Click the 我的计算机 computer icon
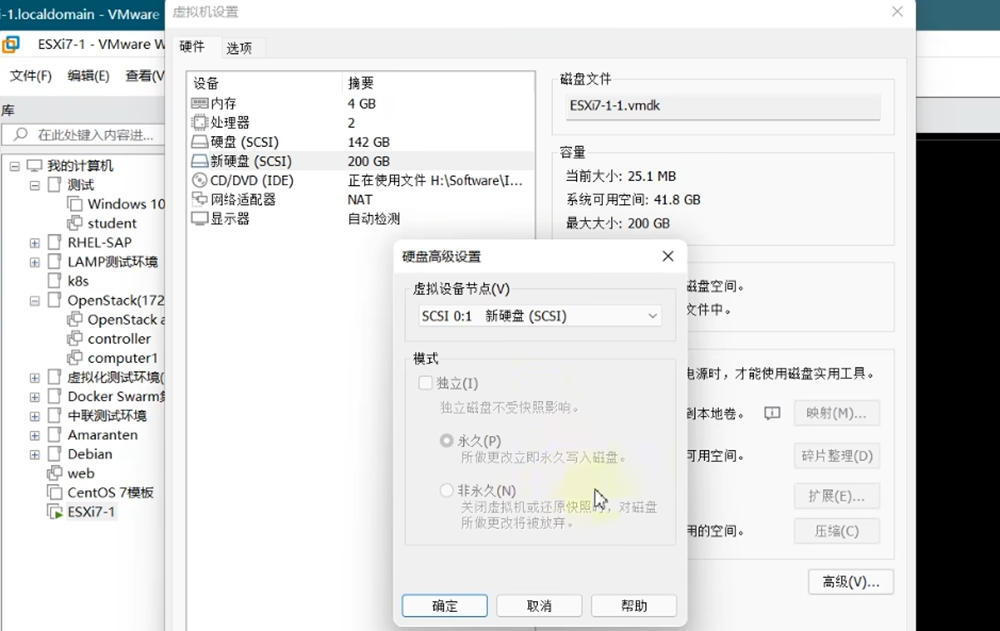The height and width of the screenshot is (631, 1000). click(x=34, y=166)
